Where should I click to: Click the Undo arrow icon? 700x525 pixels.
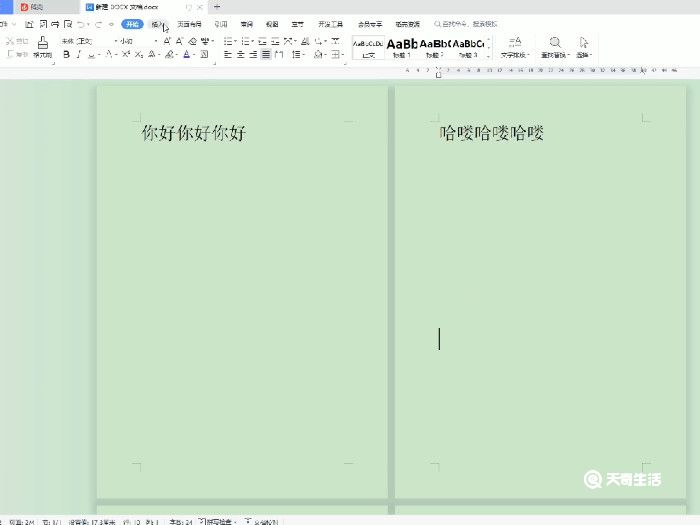(x=81, y=24)
